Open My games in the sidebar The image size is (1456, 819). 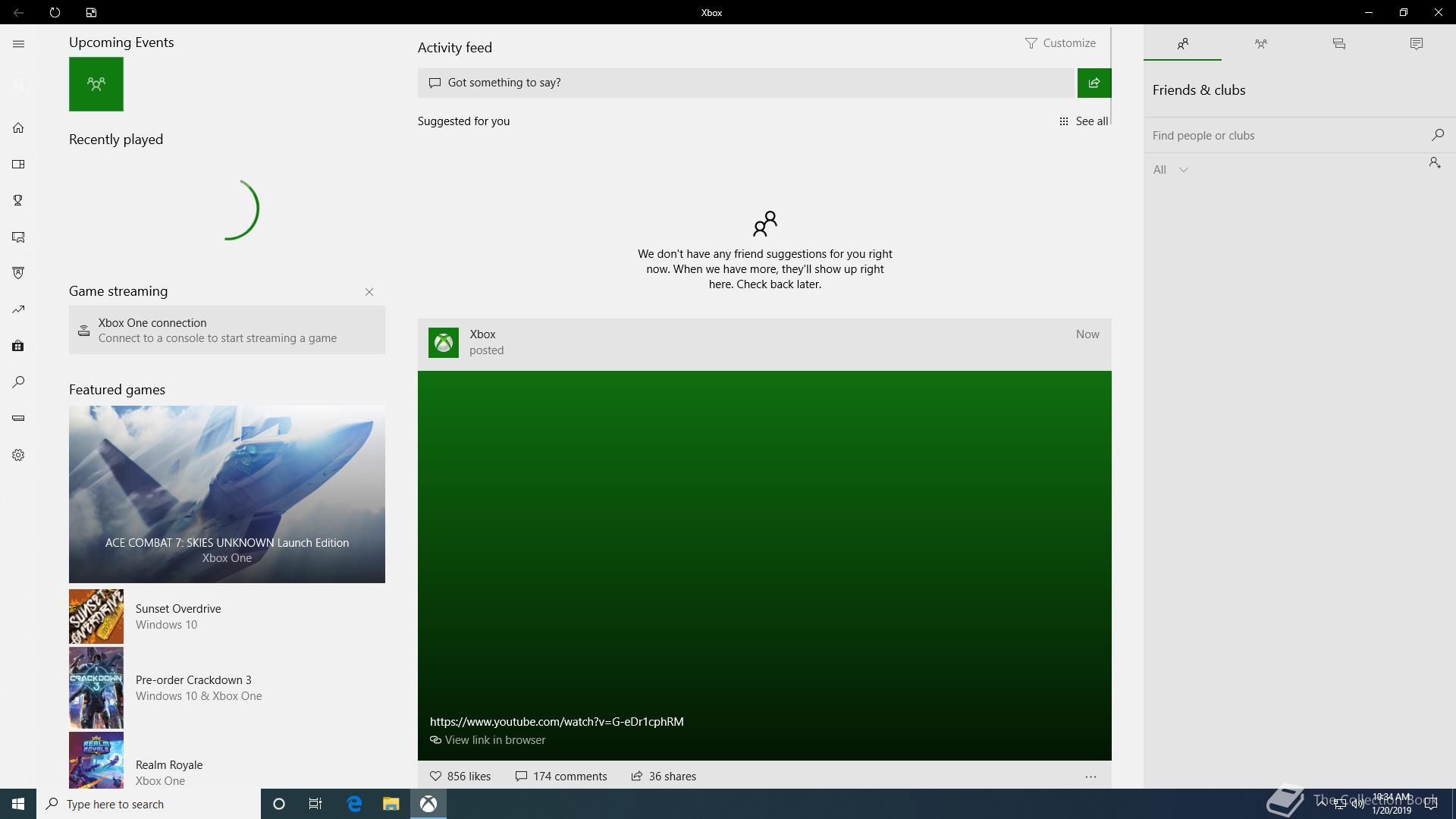(x=19, y=164)
